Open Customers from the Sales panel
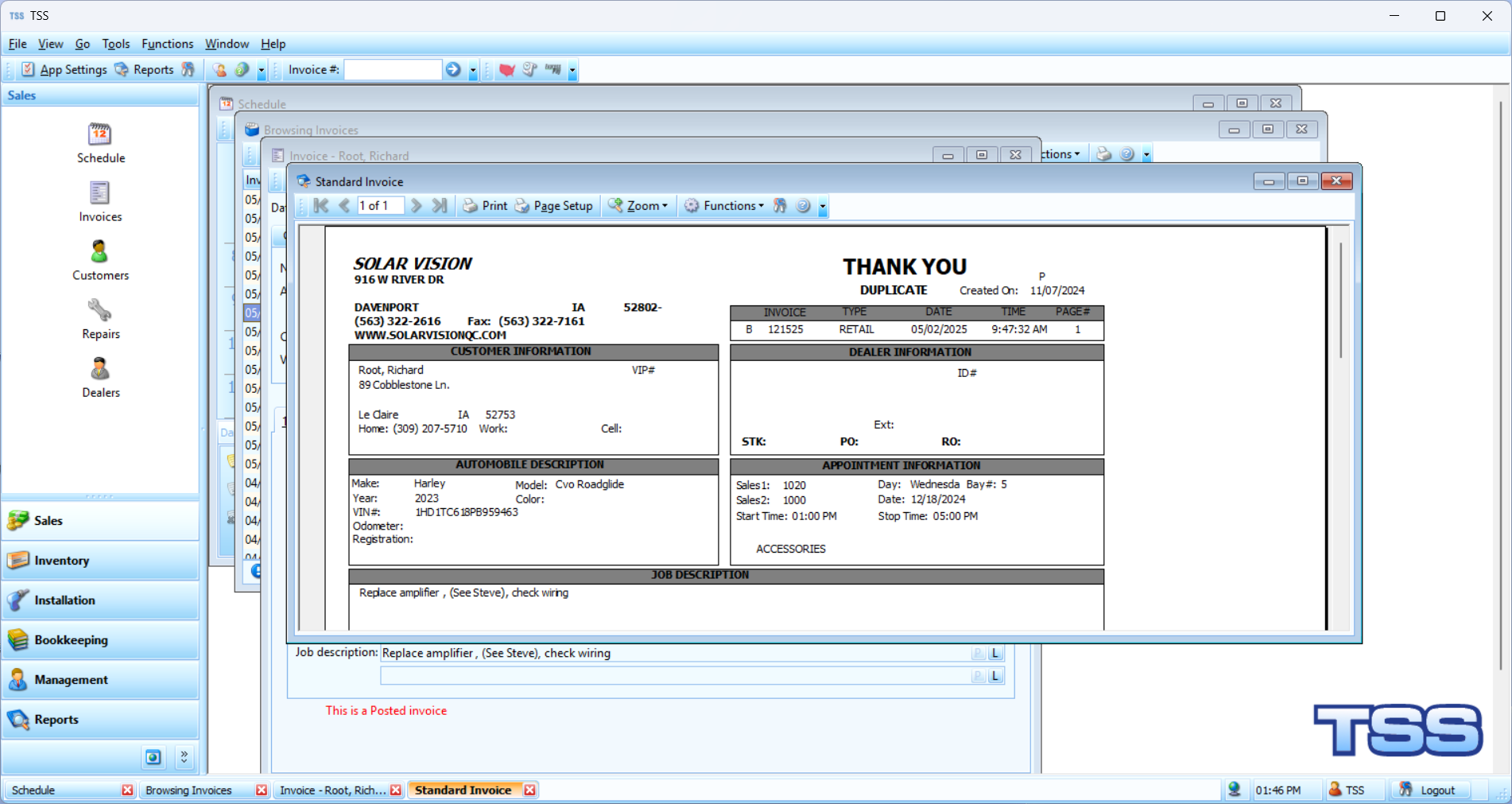1512x804 pixels. pos(100,261)
